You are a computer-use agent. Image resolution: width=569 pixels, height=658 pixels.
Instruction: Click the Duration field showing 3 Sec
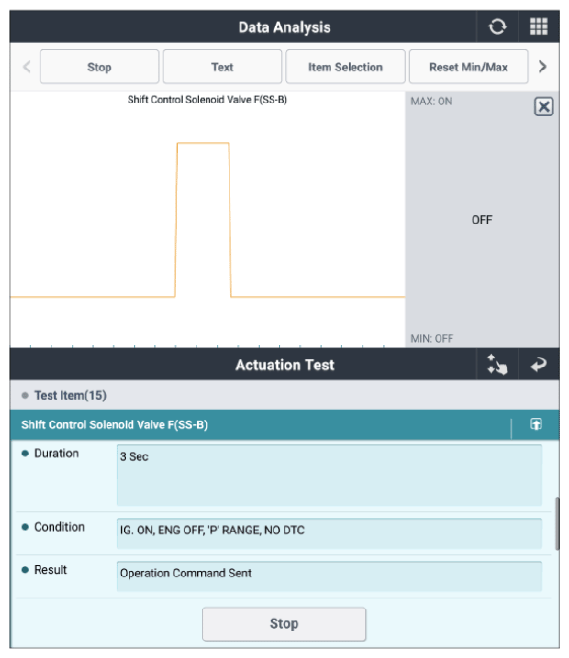(x=329, y=475)
